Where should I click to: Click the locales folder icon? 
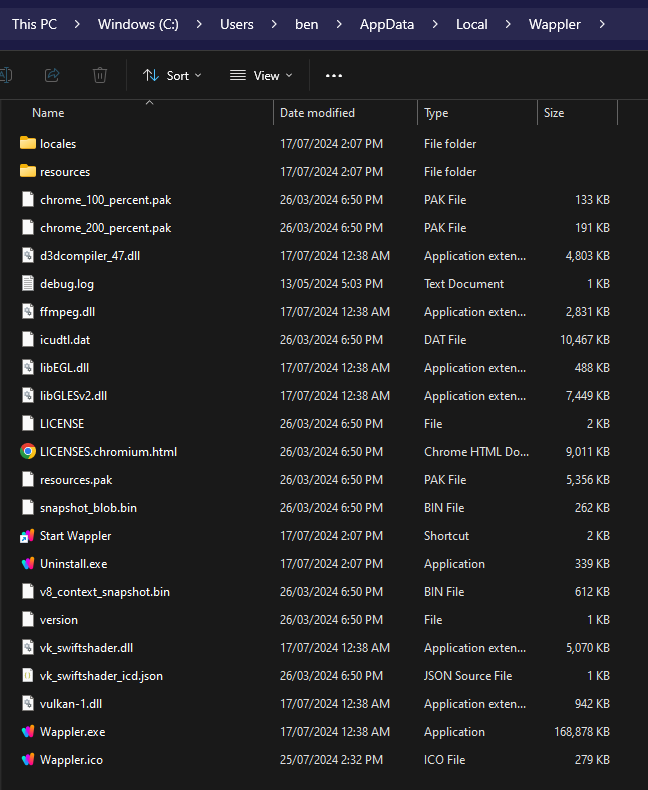pos(28,144)
